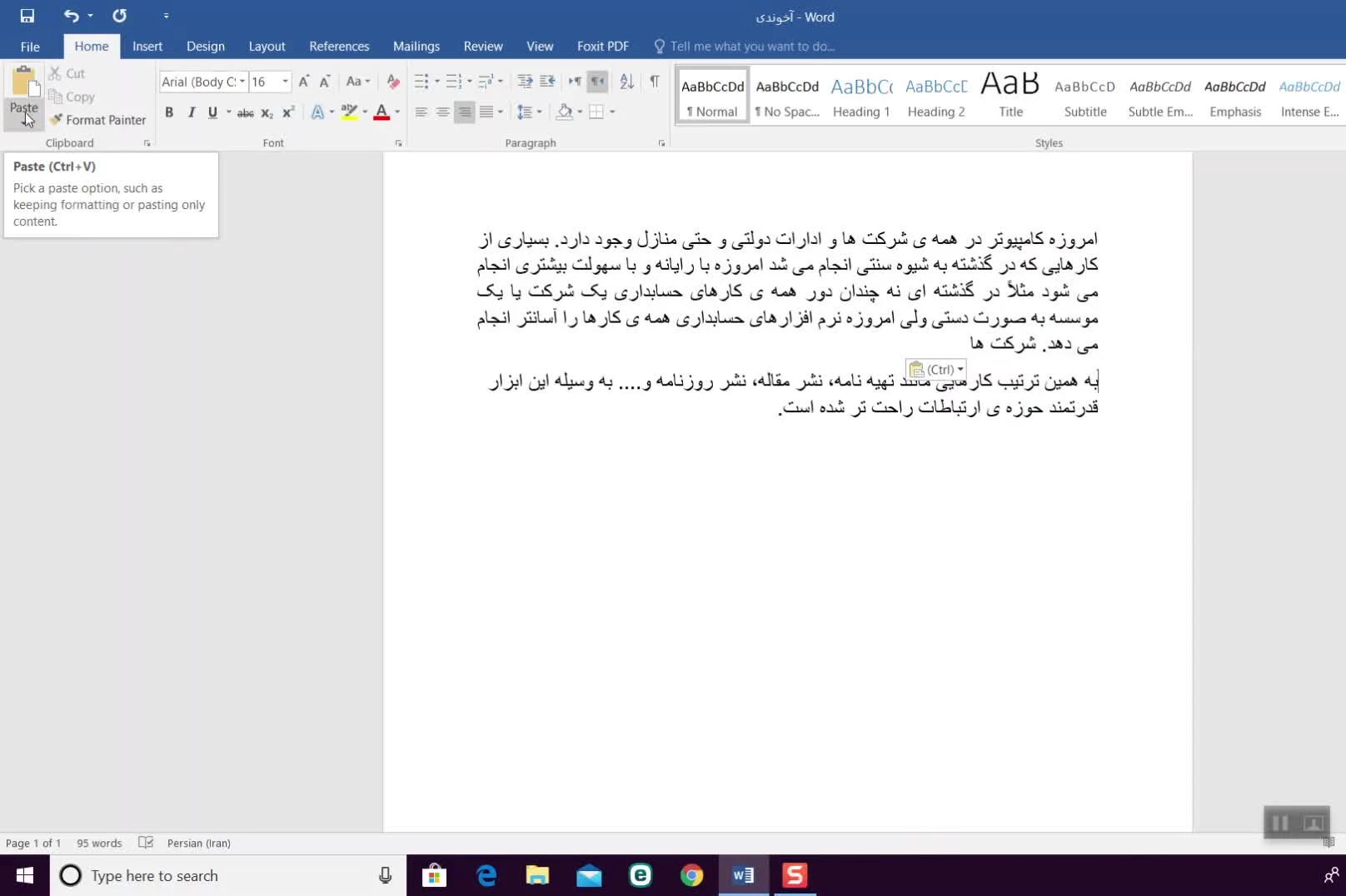Image resolution: width=1346 pixels, height=896 pixels.
Task: Apply the yellow text highlight color
Action: [x=349, y=112]
